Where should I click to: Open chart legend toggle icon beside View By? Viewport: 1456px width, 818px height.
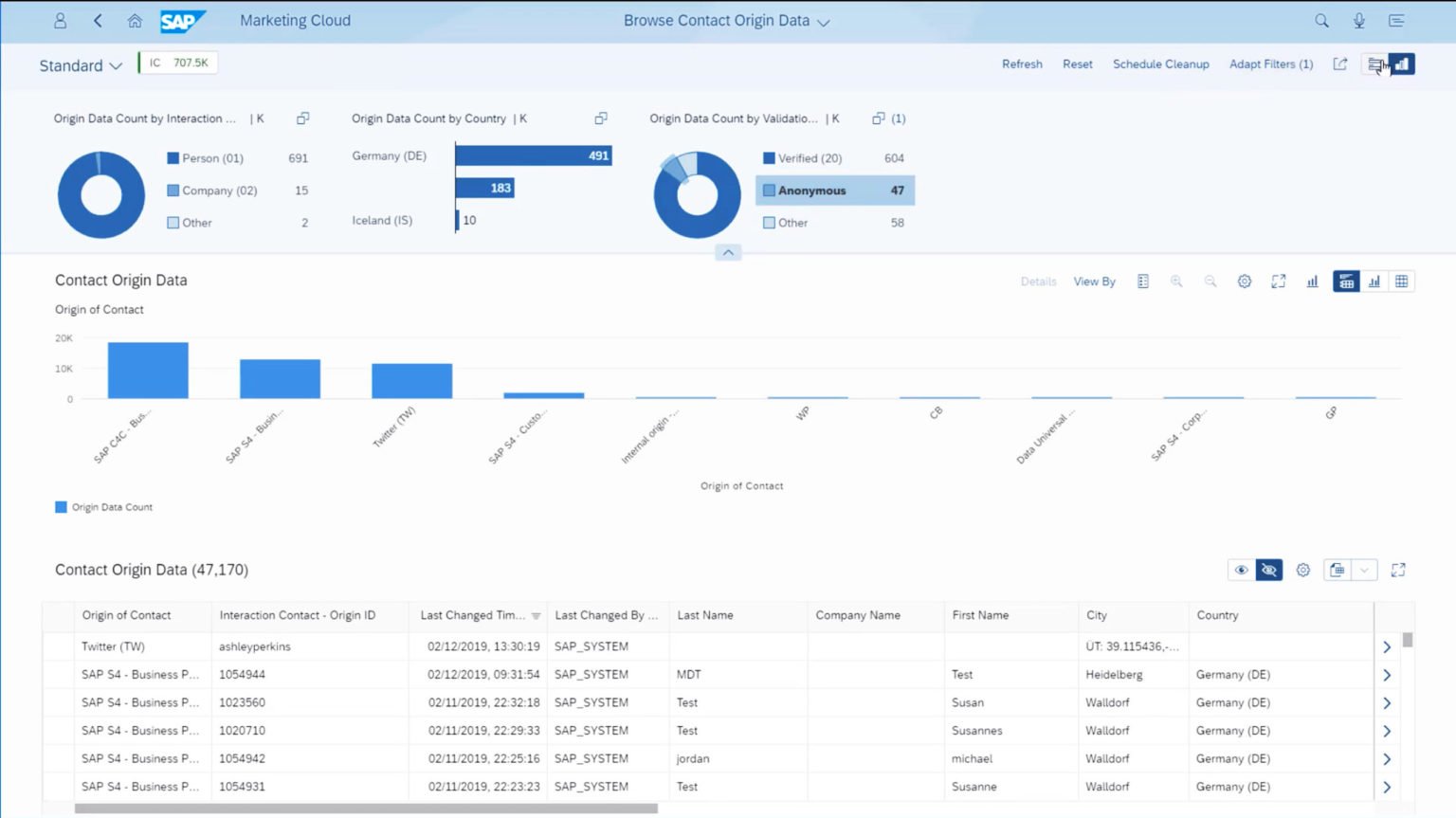[x=1143, y=282]
